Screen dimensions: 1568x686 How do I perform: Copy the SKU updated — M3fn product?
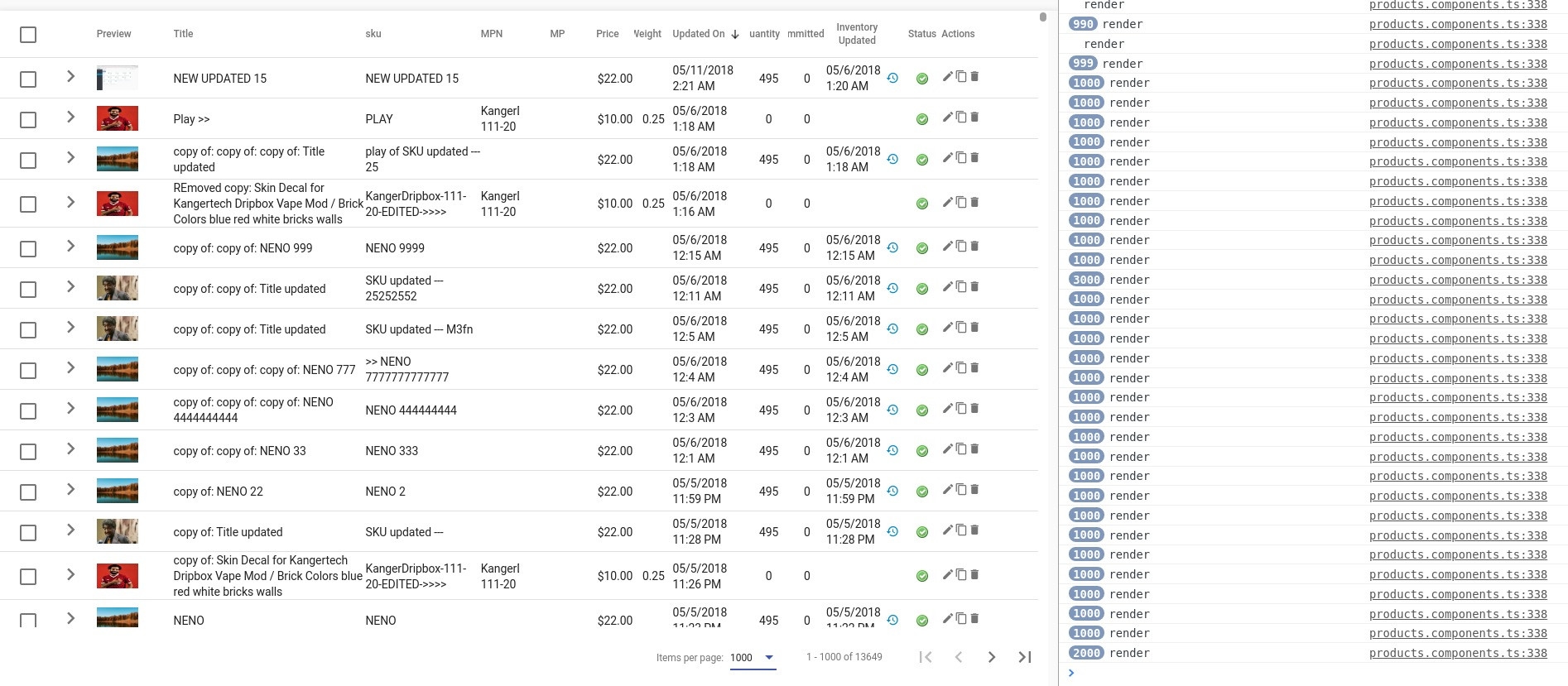[961, 327]
